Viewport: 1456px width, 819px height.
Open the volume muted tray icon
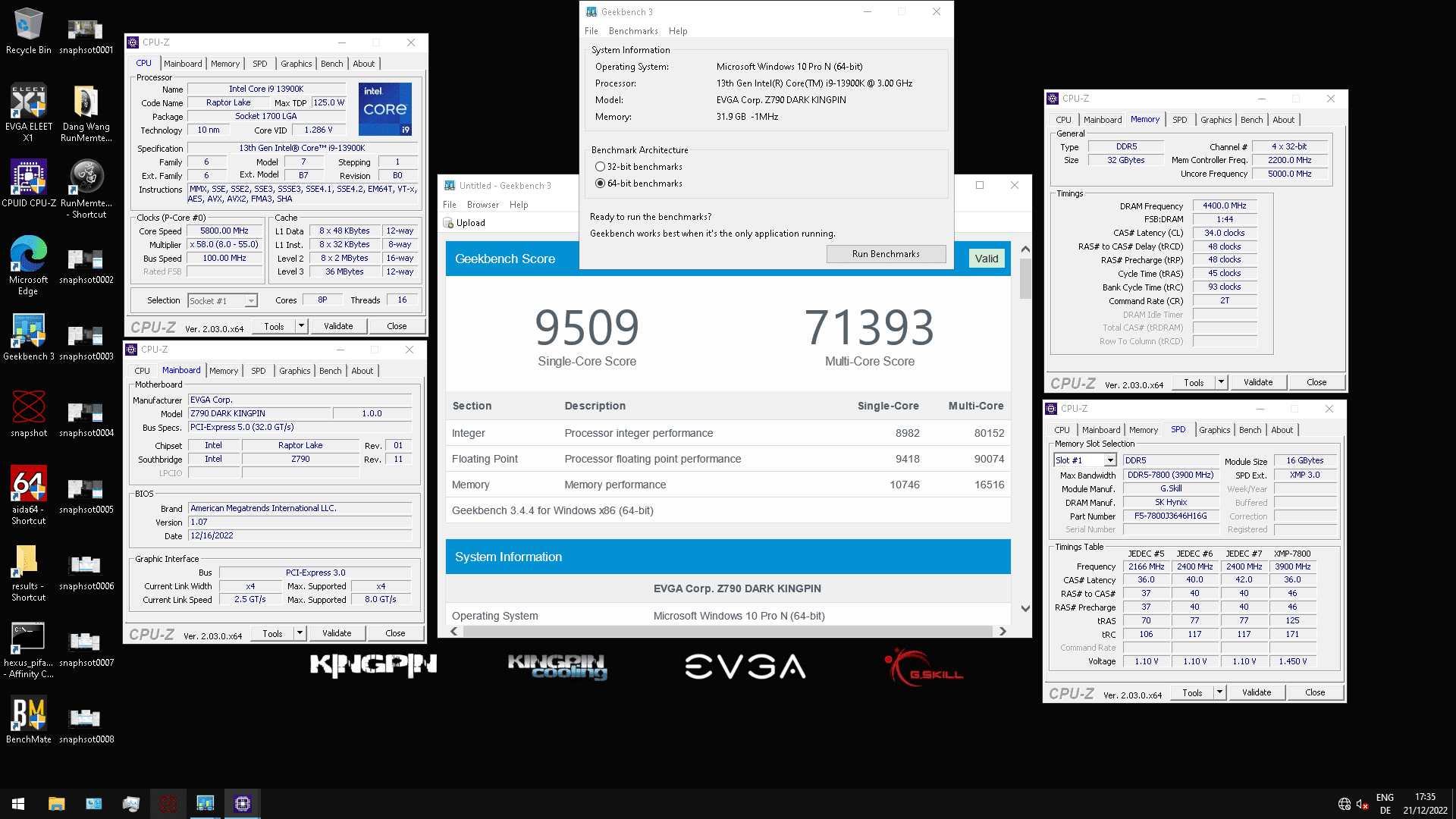(1362, 804)
